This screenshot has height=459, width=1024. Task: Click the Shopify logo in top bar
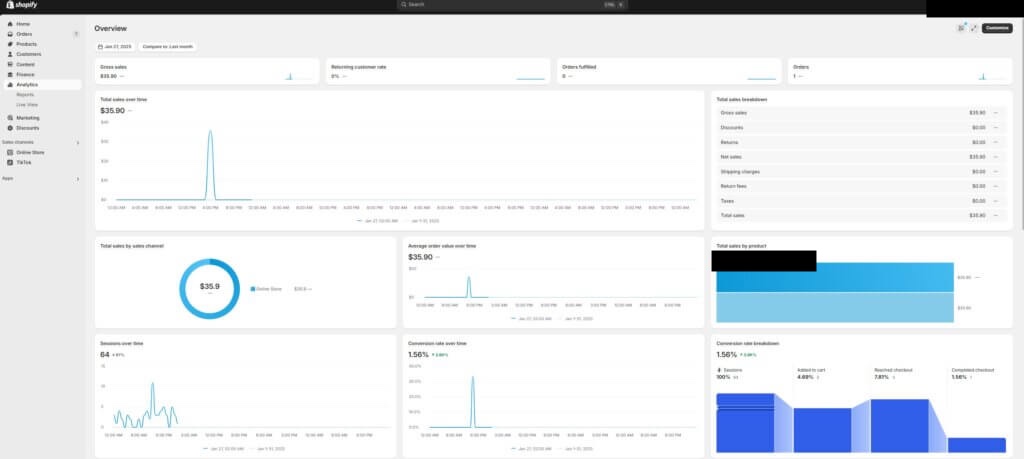pyautogui.click(x=20, y=5)
